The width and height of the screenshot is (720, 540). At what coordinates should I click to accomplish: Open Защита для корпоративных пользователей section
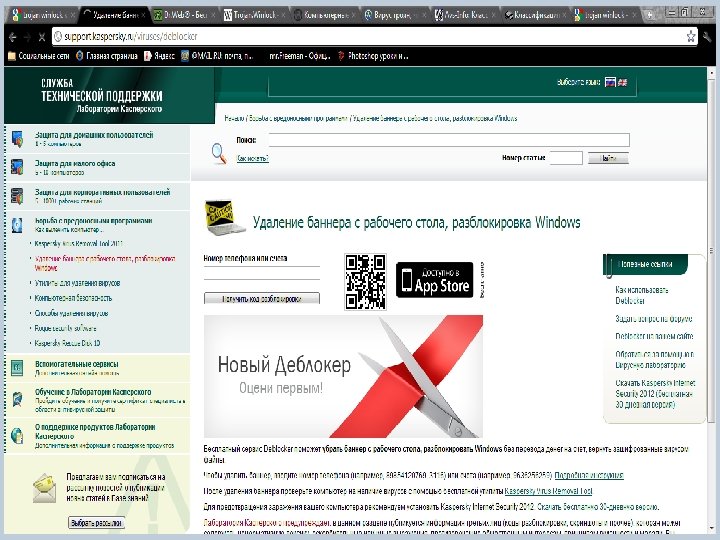102,192
